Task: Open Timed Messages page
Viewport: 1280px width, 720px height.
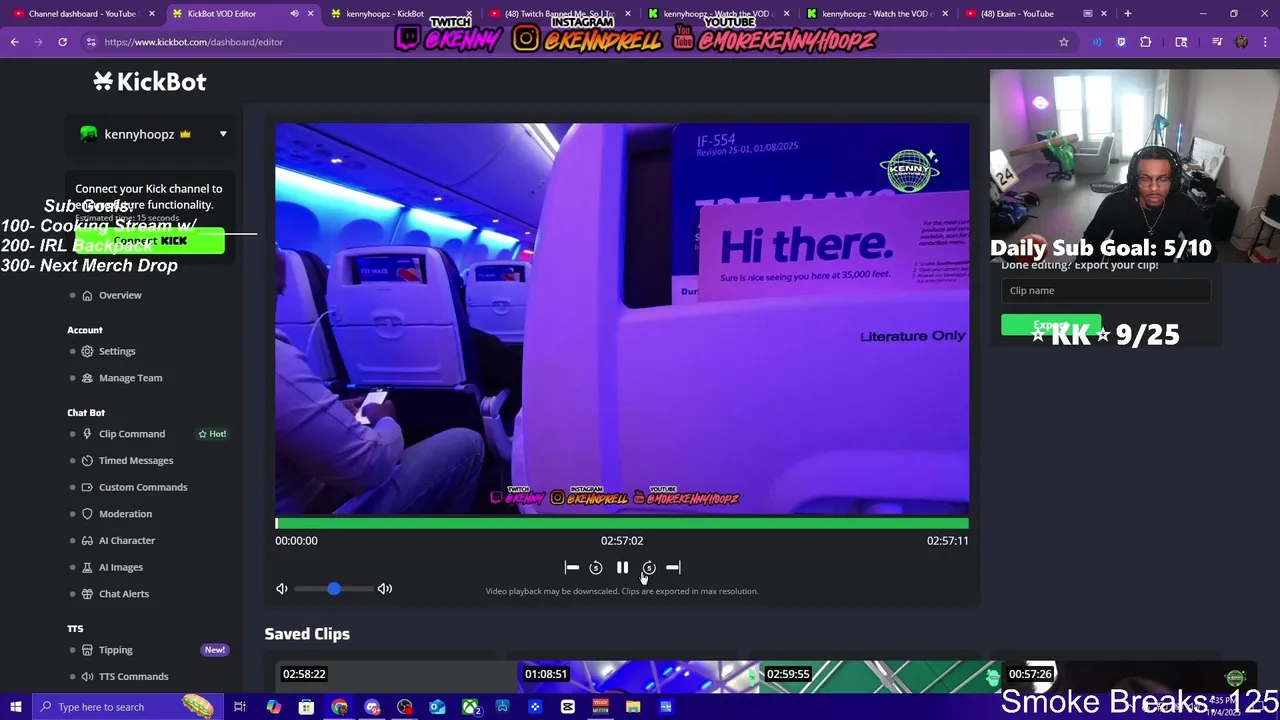Action: pos(136,460)
